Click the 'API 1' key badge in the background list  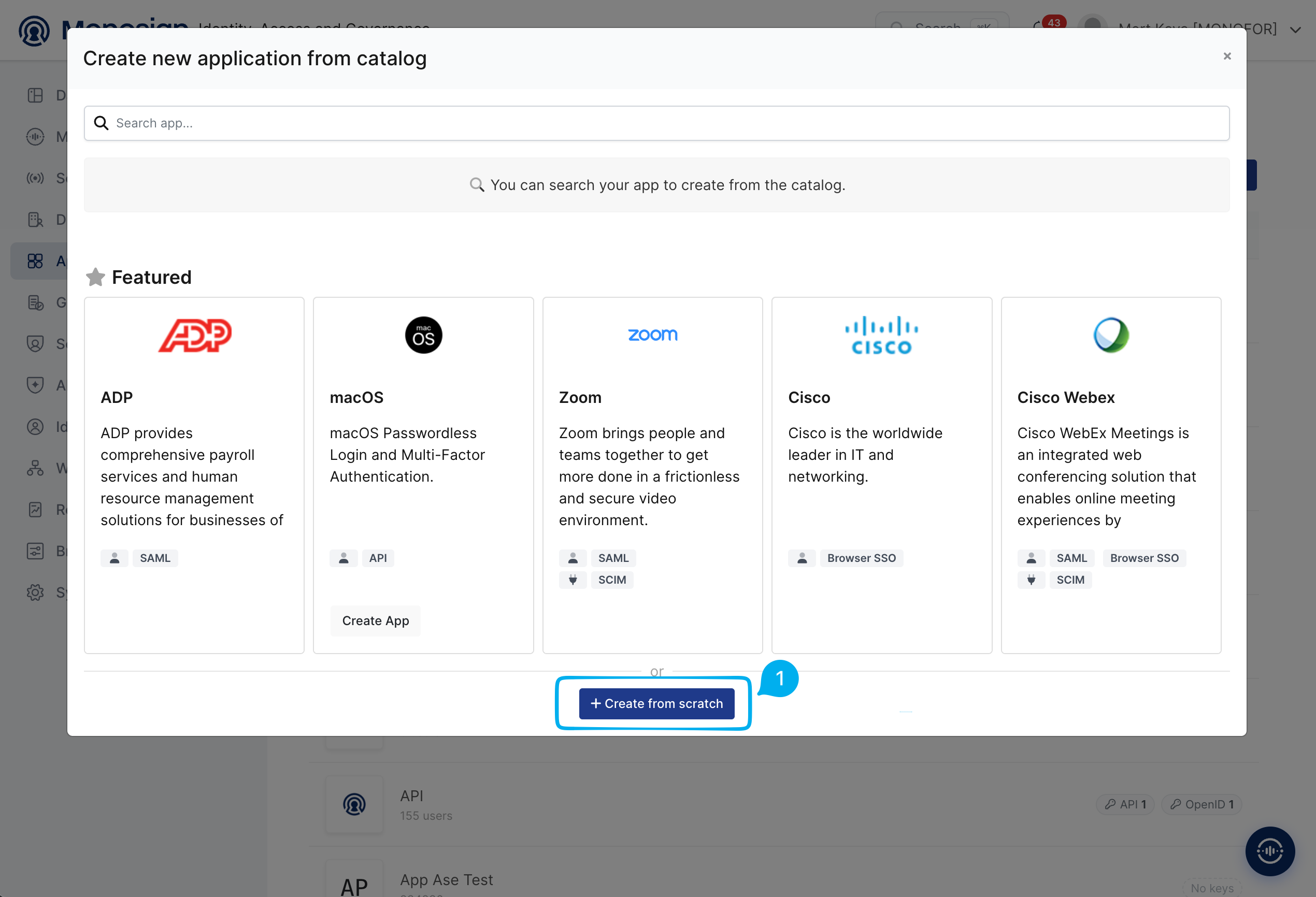pyautogui.click(x=1125, y=804)
